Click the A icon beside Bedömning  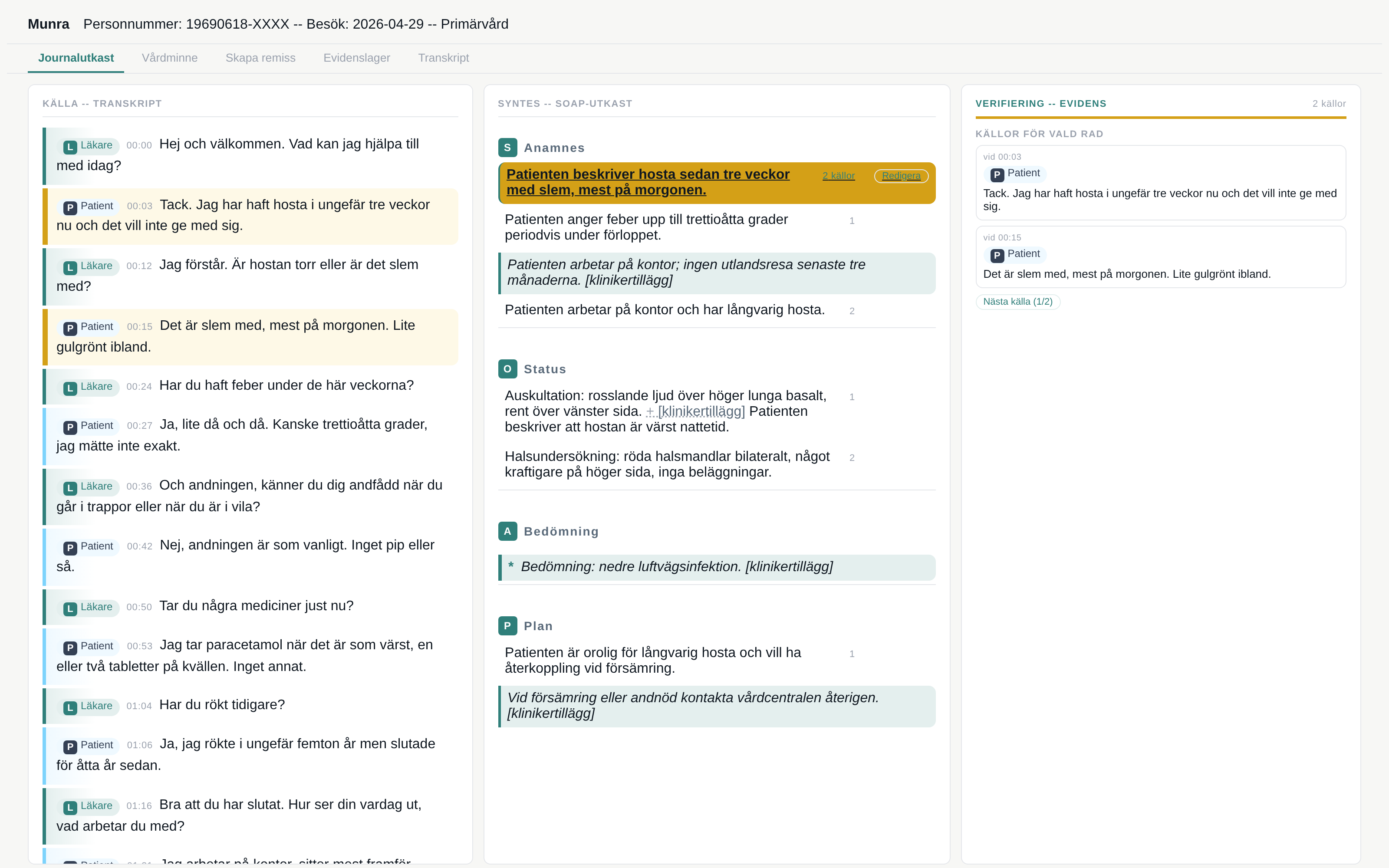point(507,532)
